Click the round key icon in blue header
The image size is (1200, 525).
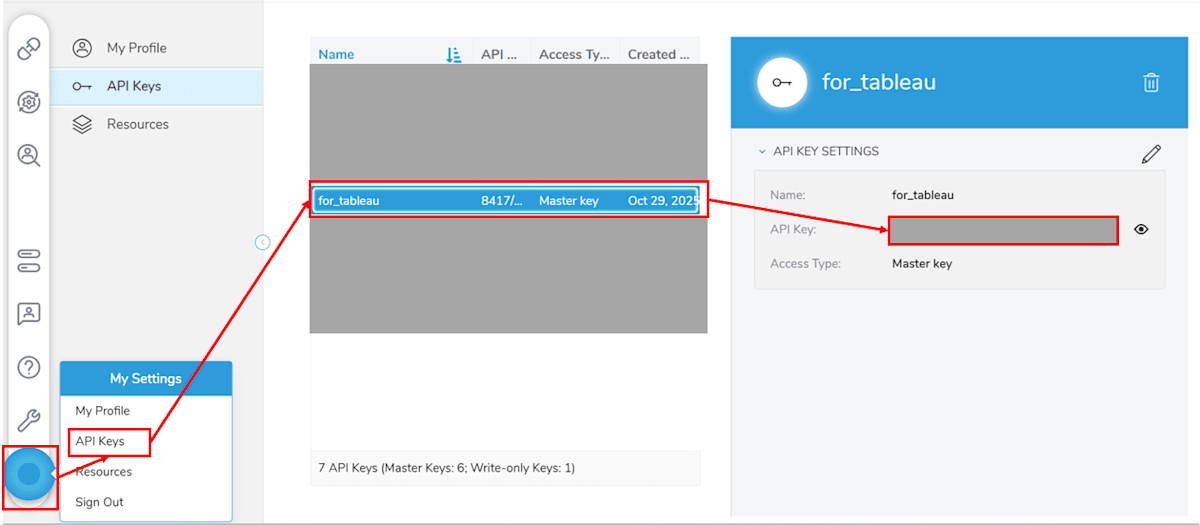pos(782,82)
